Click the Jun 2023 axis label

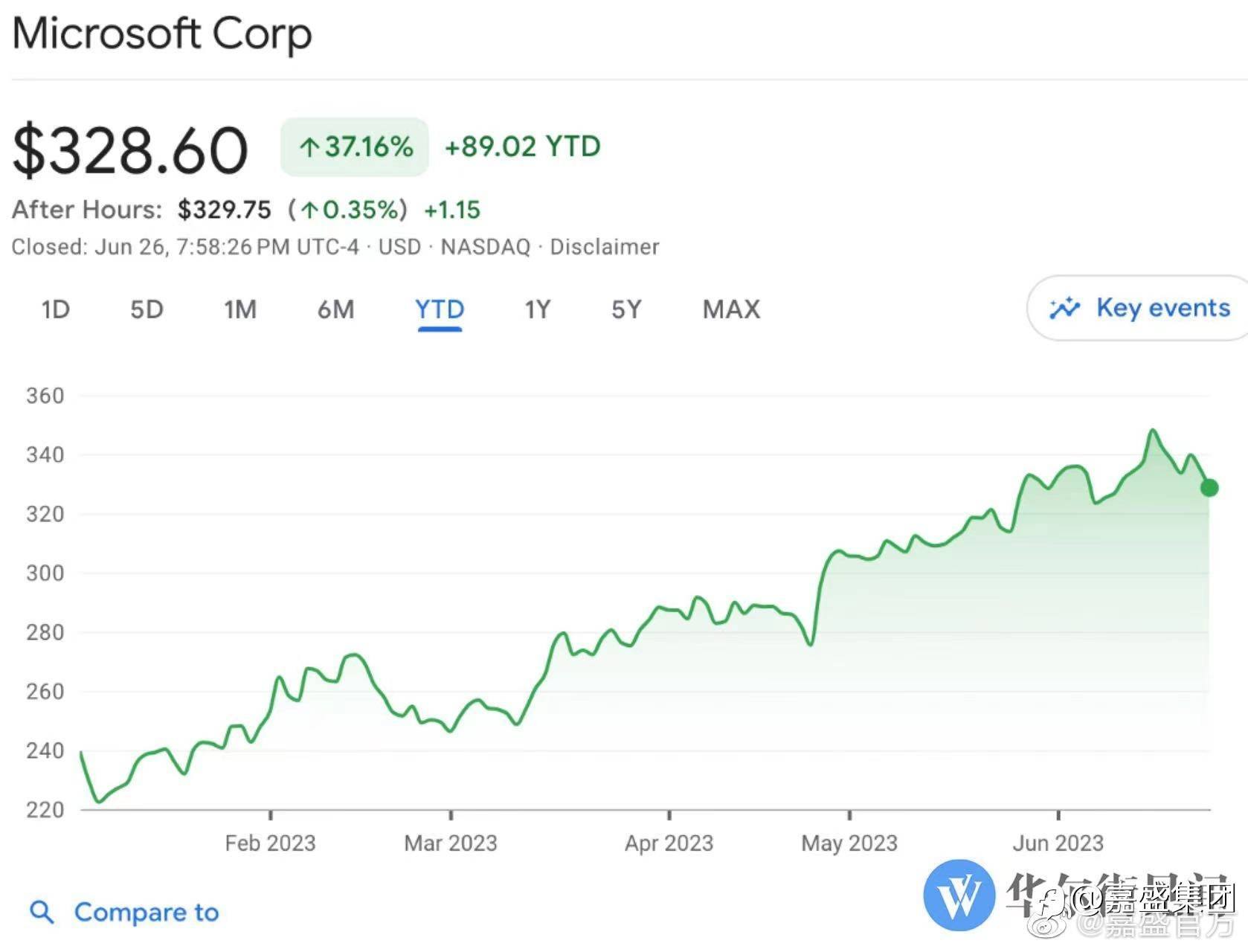(x=1058, y=843)
